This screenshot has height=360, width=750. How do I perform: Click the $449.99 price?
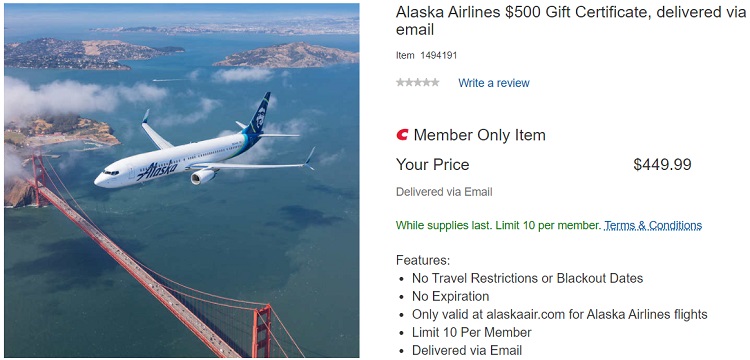662,164
